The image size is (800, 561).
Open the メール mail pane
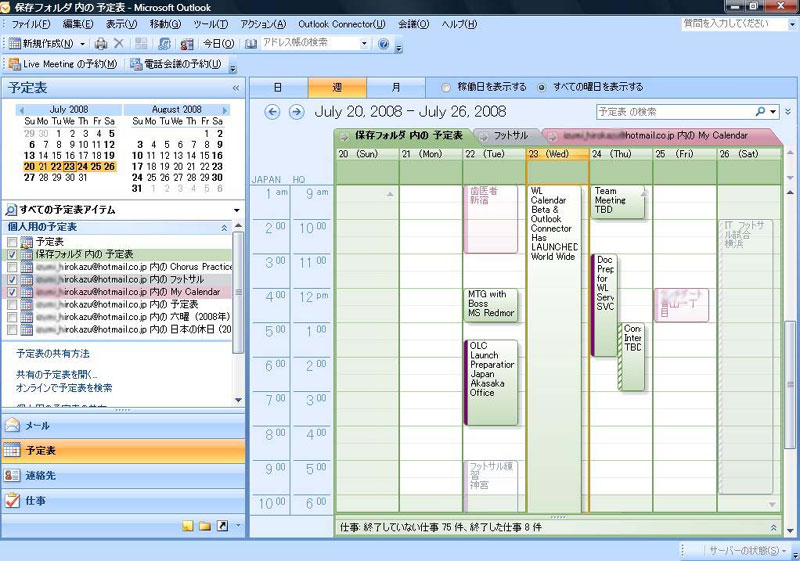pyautogui.click(x=123, y=425)
